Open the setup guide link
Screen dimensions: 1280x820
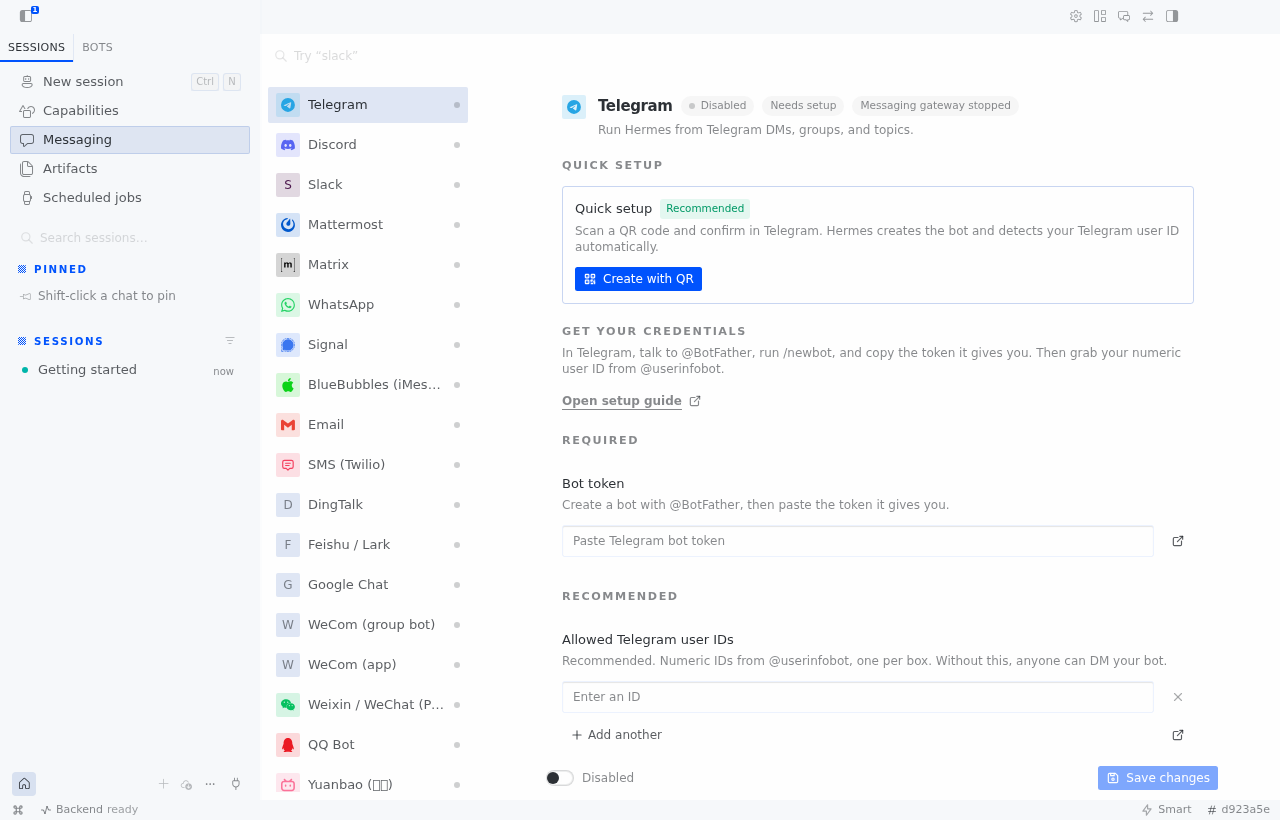point(631,401)
